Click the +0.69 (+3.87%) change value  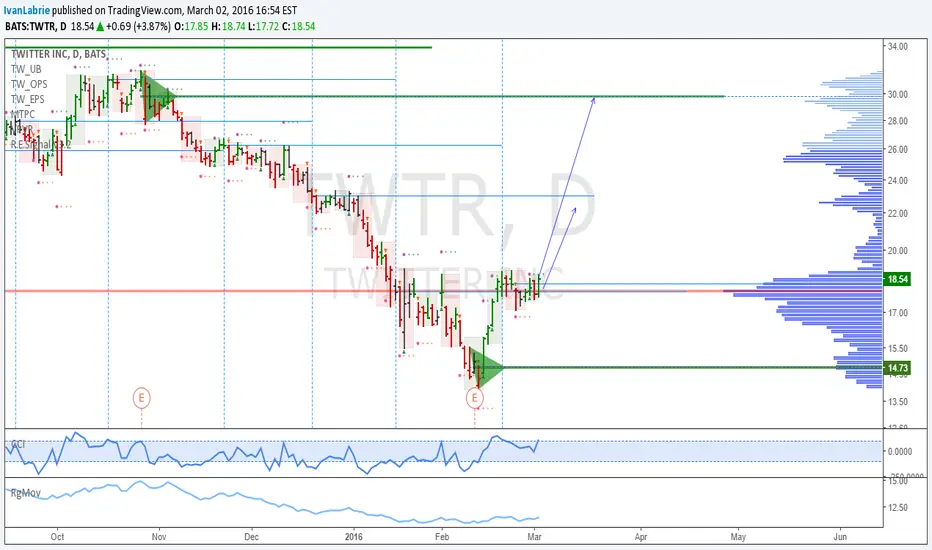138,26
